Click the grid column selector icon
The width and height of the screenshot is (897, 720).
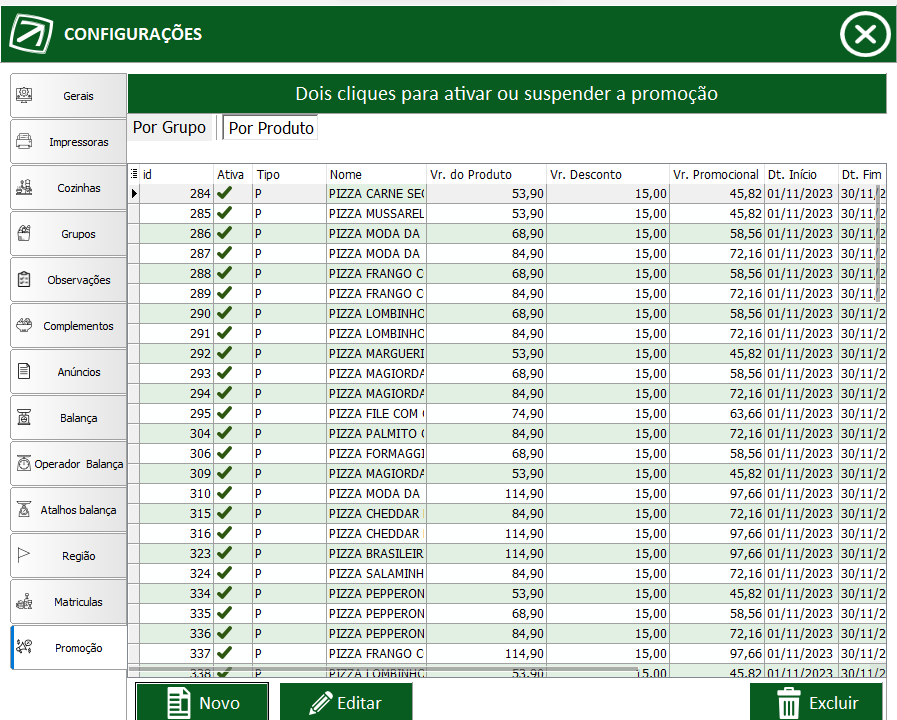134,174
